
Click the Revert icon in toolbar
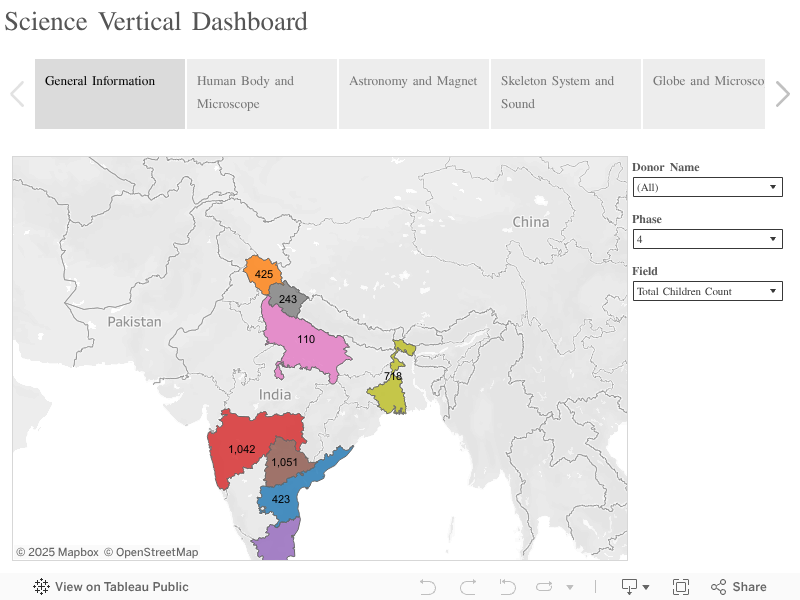tap(507, 587)
